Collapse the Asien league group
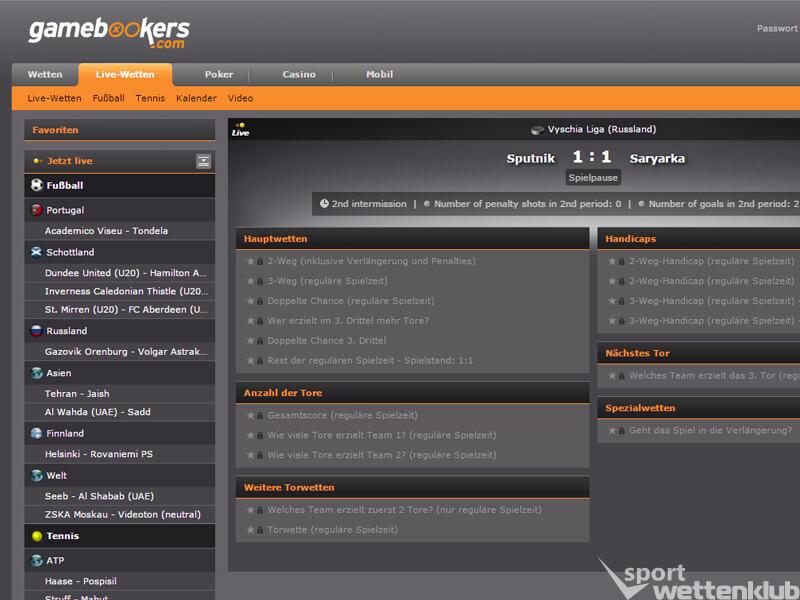Screen dimensions: 800x600 click(x=119, y=373)
